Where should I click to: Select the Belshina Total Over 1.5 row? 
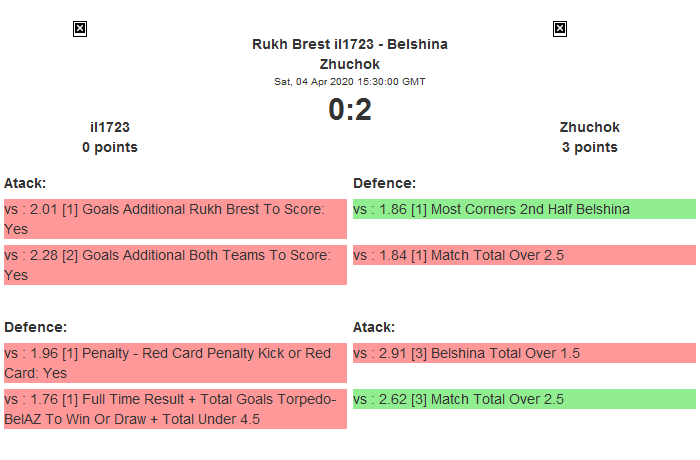click(524, 353)
